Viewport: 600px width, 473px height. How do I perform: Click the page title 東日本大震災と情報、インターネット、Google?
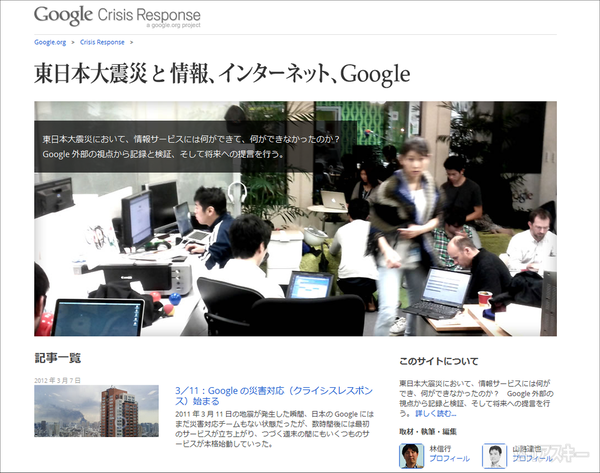click(x=222, y=73)
